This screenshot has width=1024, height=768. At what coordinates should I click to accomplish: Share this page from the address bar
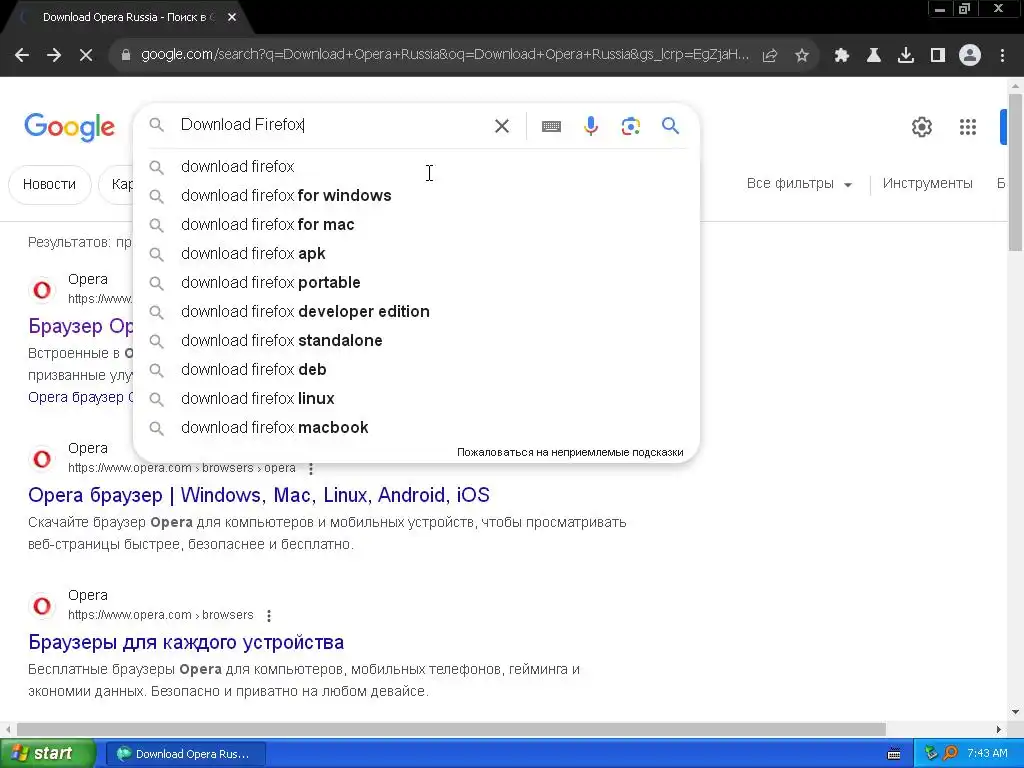pos(770,55)
